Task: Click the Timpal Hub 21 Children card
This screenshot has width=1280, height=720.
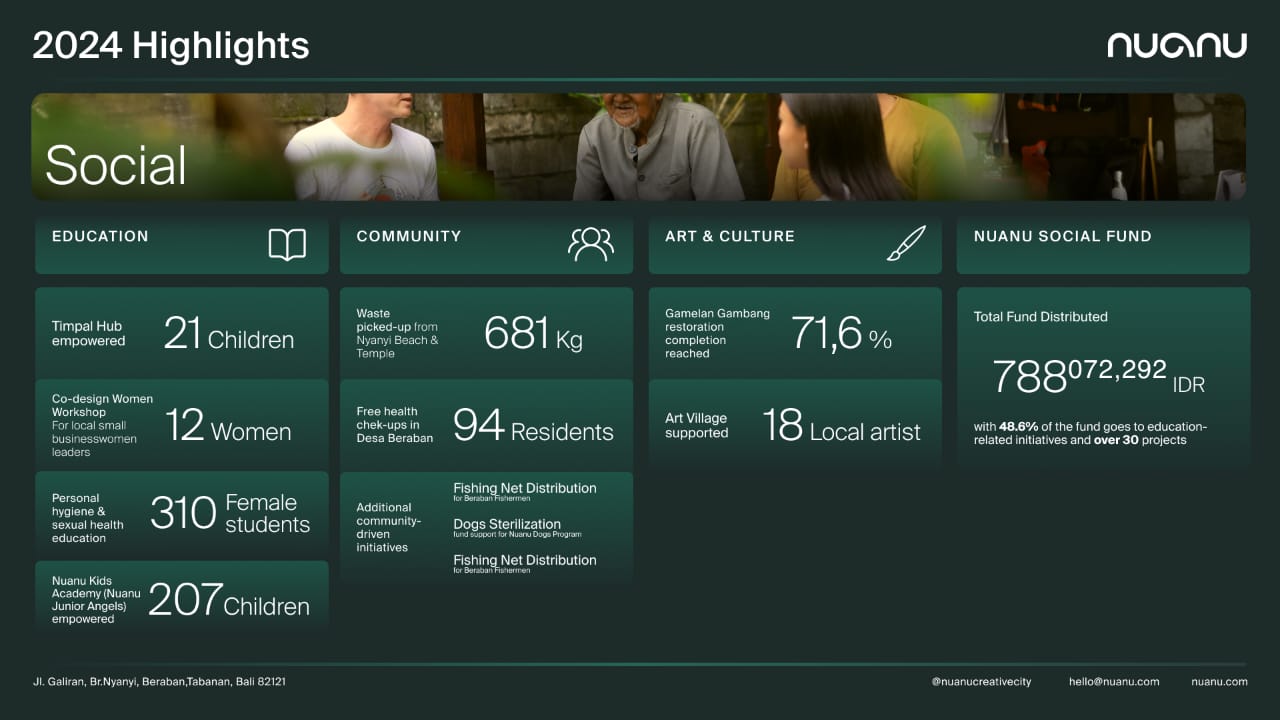Action: click(x=181, y=334)
